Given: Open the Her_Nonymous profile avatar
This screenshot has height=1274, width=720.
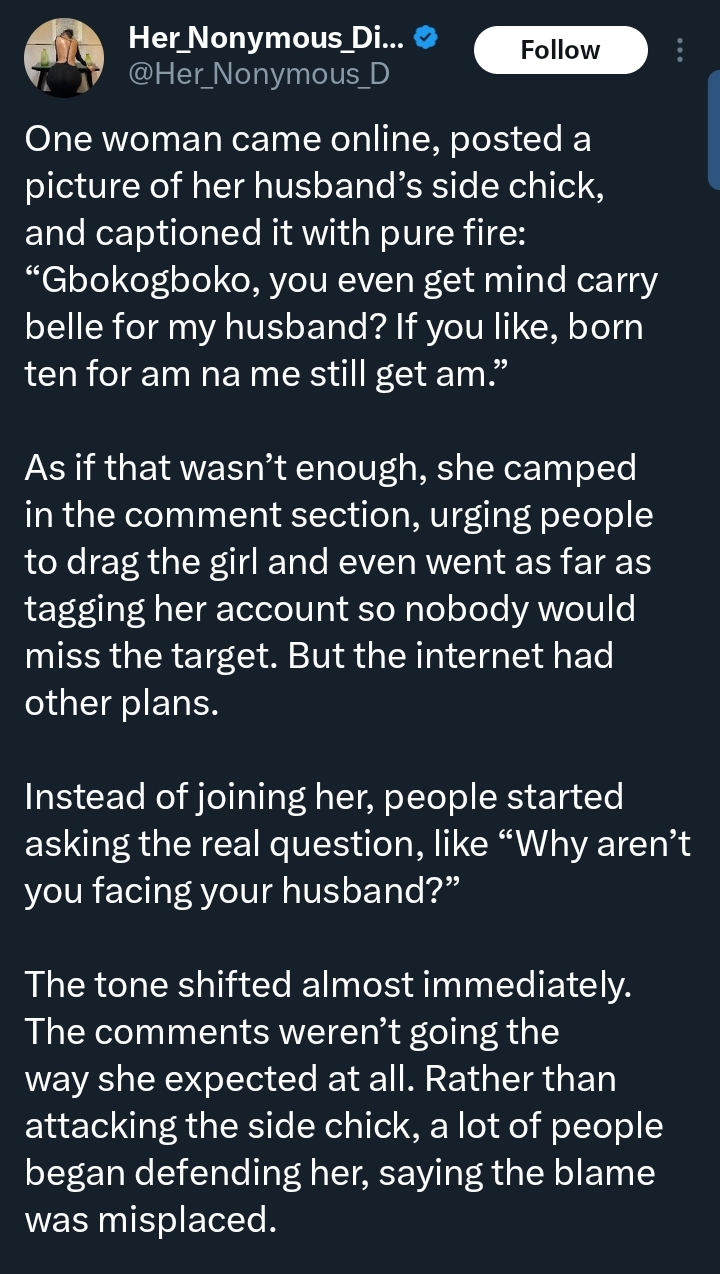Looking at the screenshot, I should click(x=64, y=60).
